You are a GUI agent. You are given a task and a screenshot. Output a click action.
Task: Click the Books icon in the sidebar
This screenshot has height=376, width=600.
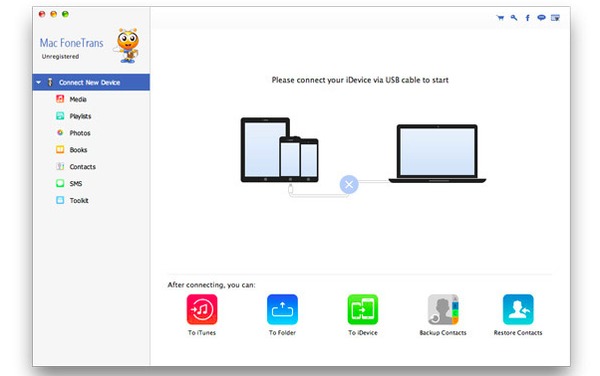tap(60, 150)
